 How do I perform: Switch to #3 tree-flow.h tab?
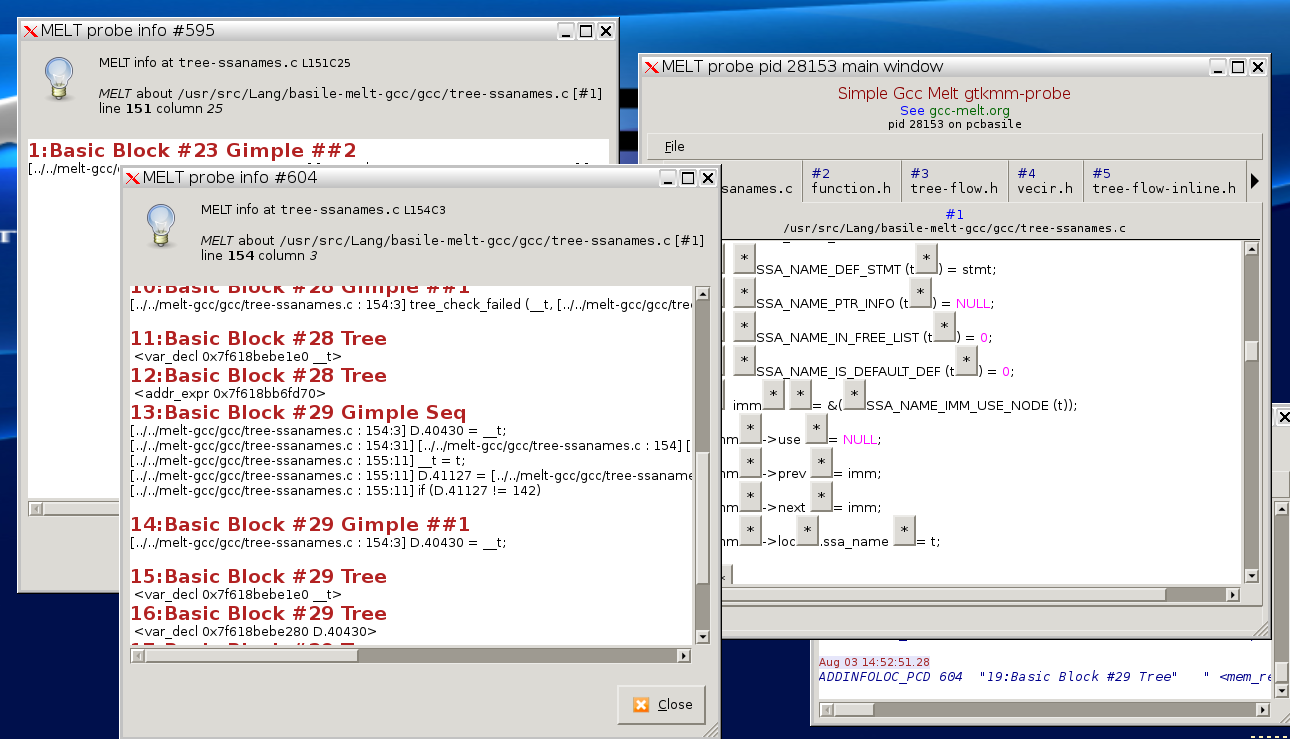[x=954, y=181]
